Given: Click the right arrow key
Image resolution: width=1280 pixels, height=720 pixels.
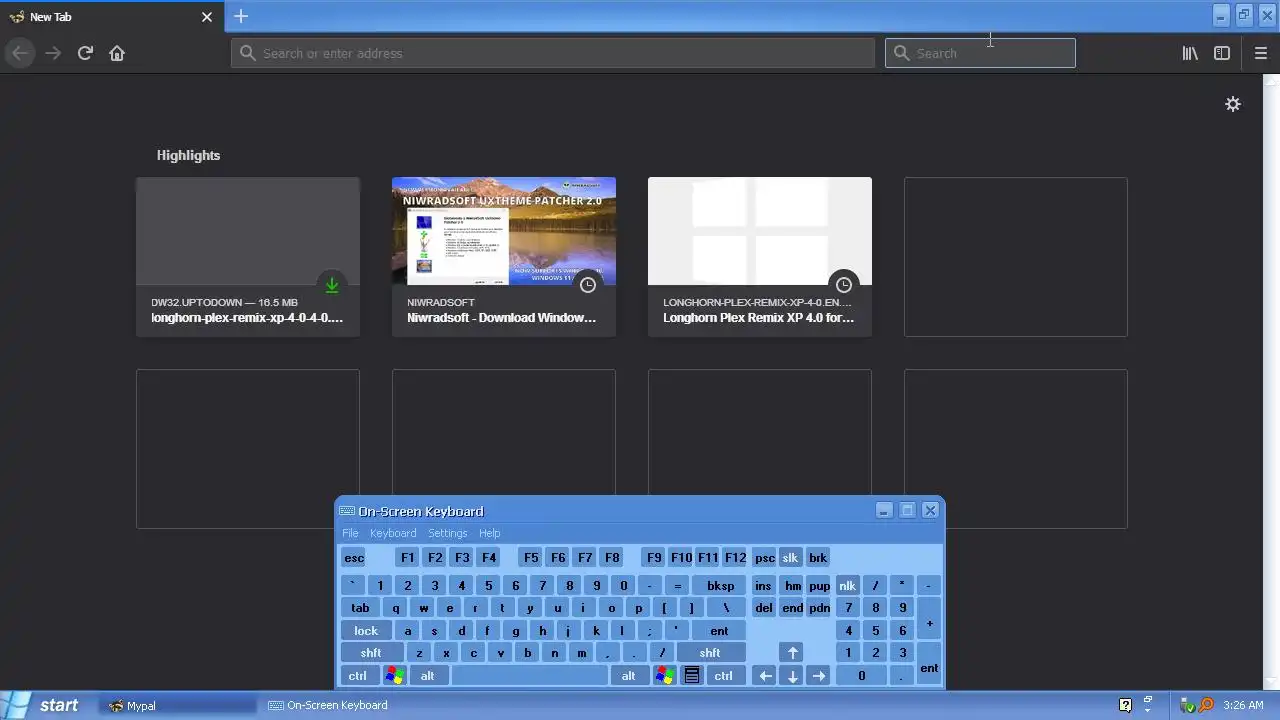Looking at the screenshot, I should (x=819, y=676).
